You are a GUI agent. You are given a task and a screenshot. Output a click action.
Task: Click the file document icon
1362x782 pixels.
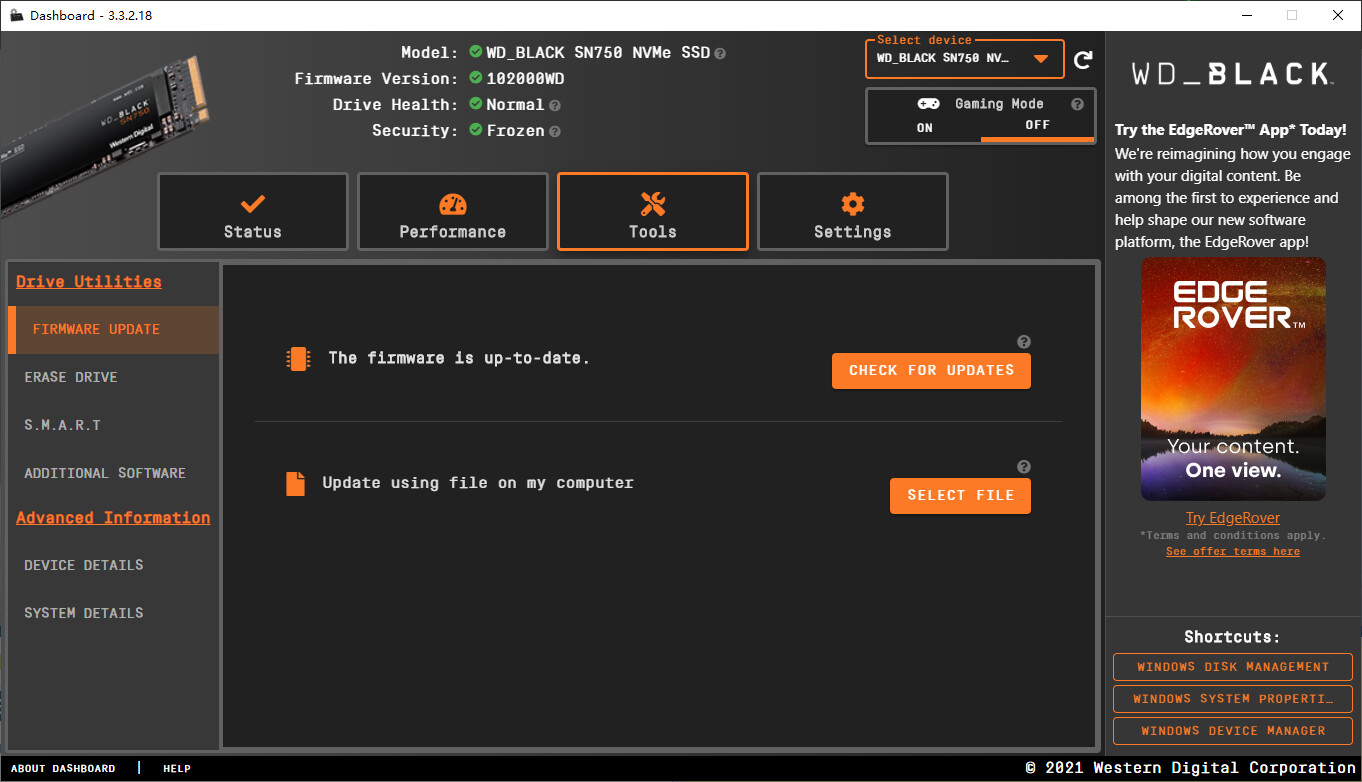[295, 484]
